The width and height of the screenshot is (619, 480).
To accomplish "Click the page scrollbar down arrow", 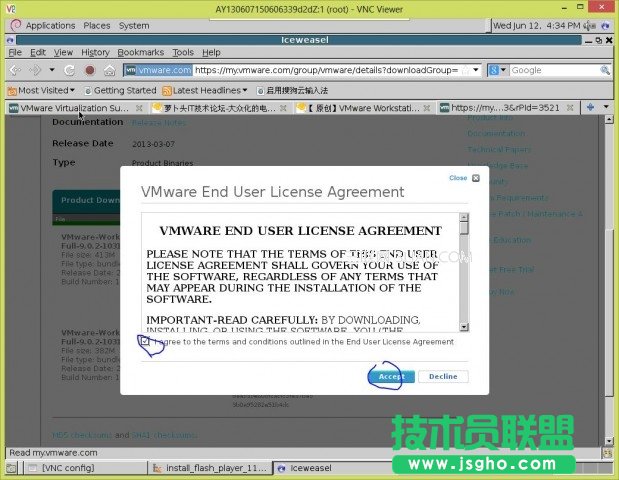I will (x=609, y=441).
